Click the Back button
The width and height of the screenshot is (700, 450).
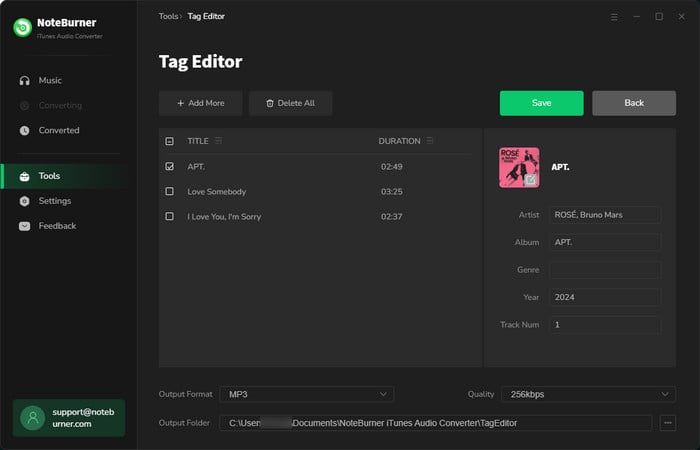[x=634, y=103]
